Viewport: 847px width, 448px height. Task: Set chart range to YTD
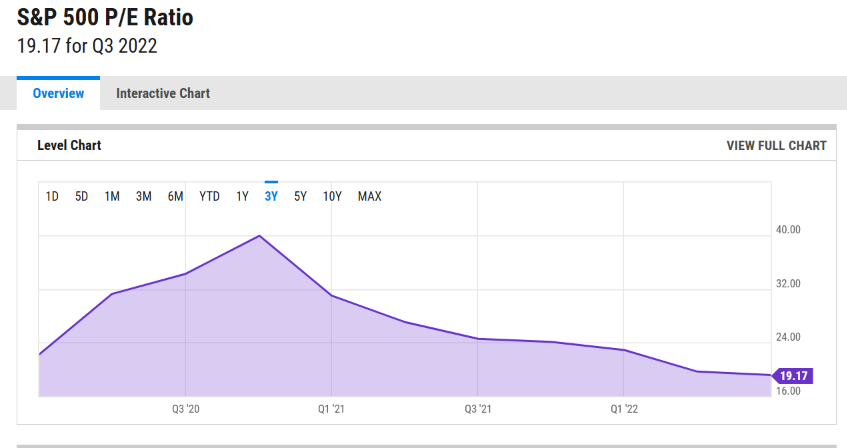pos(210,196)
